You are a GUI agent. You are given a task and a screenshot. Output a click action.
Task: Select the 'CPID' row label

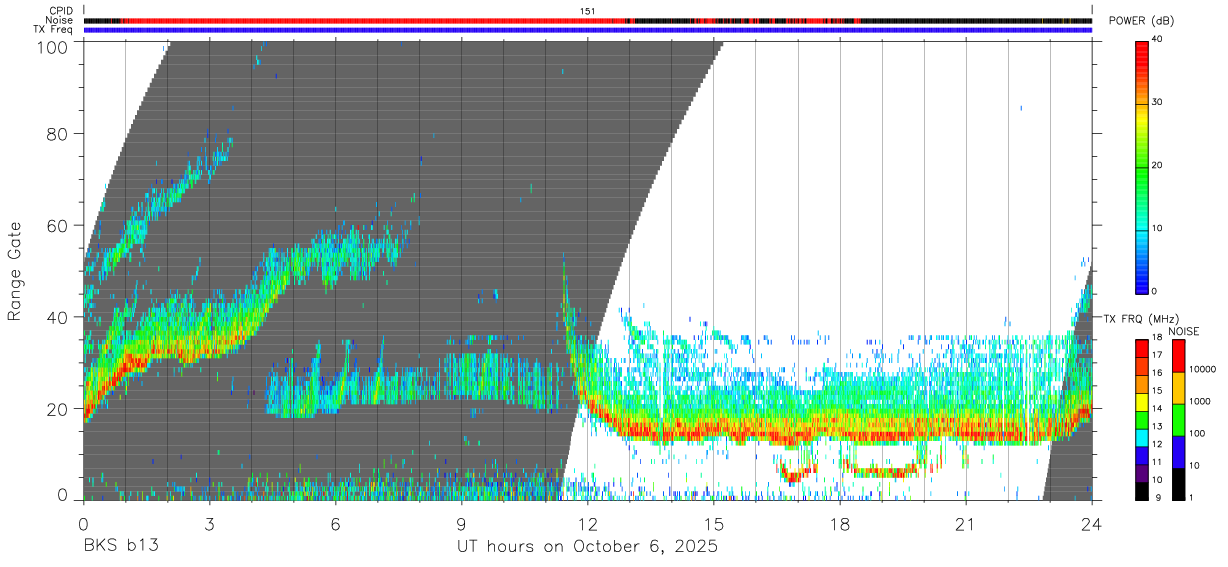(x=61, y=10)
